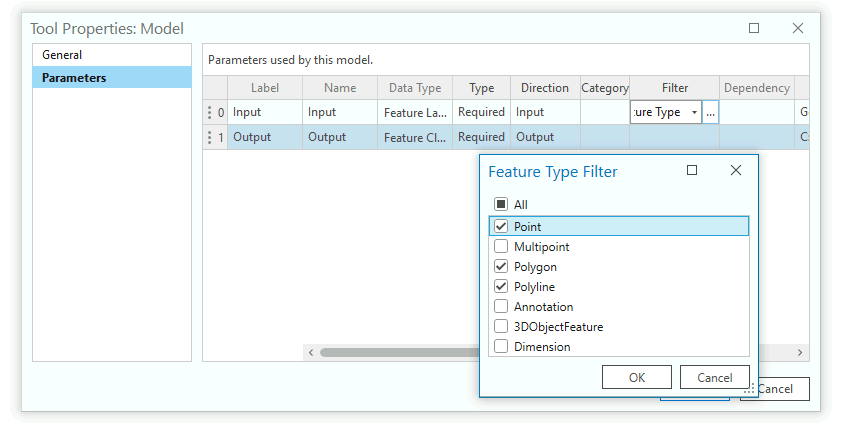Tick the Dimension checkbox

(501, 347)
